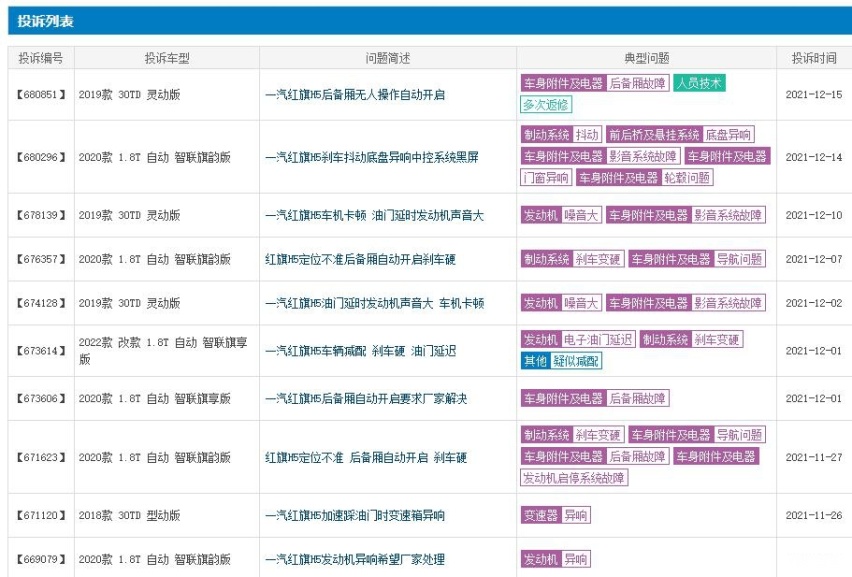Open complaint 红旗H5定位不准后备厢自动开启刹车硬
Screen dimensions: 852x577
360,260
